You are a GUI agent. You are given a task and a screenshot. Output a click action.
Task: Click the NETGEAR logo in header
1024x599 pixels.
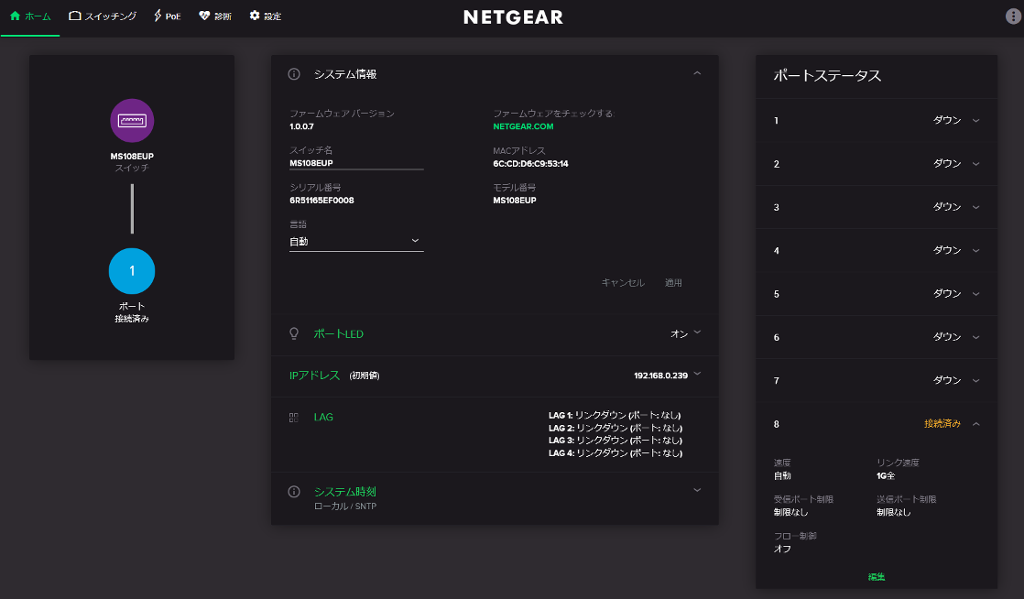pyautogui.click(x=513, y=17)
